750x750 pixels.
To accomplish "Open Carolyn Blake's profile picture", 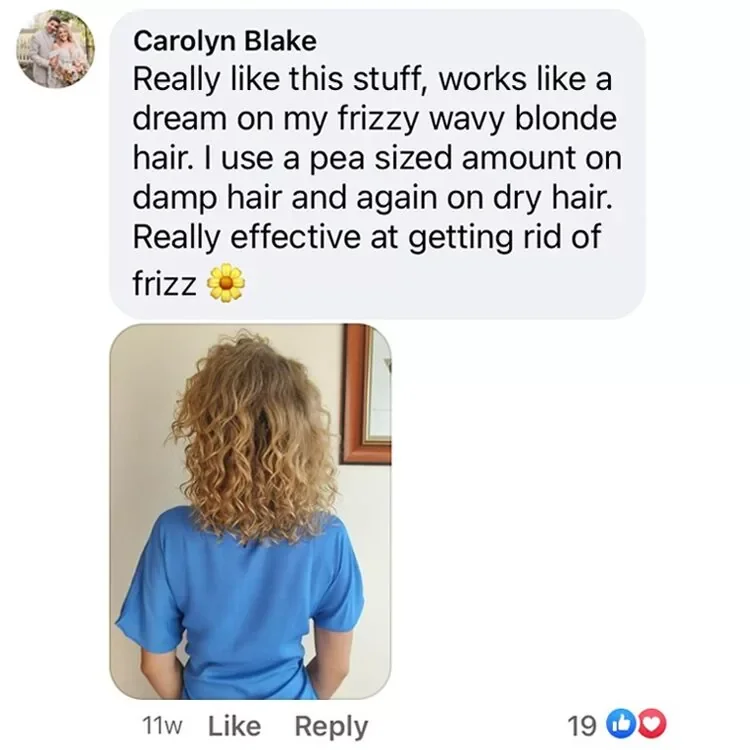I will pos(56,50).
